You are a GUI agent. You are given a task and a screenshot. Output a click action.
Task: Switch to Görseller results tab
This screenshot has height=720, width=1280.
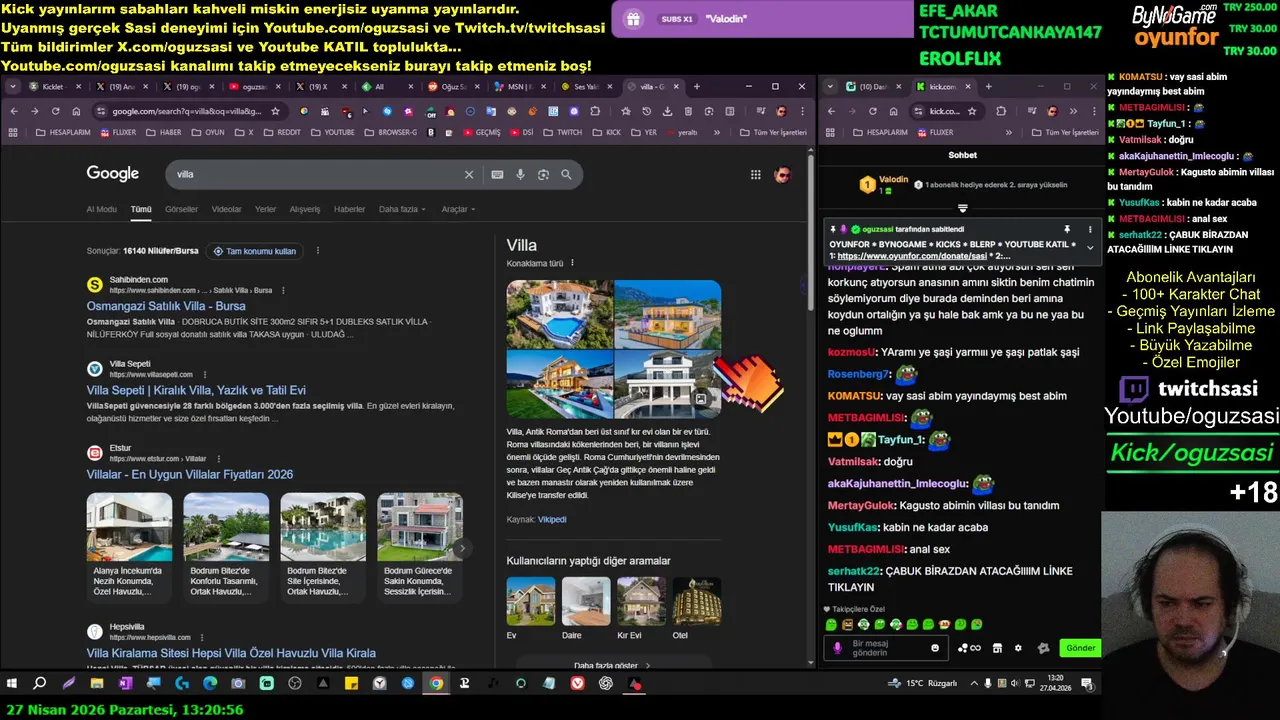(x=181, y=209)
